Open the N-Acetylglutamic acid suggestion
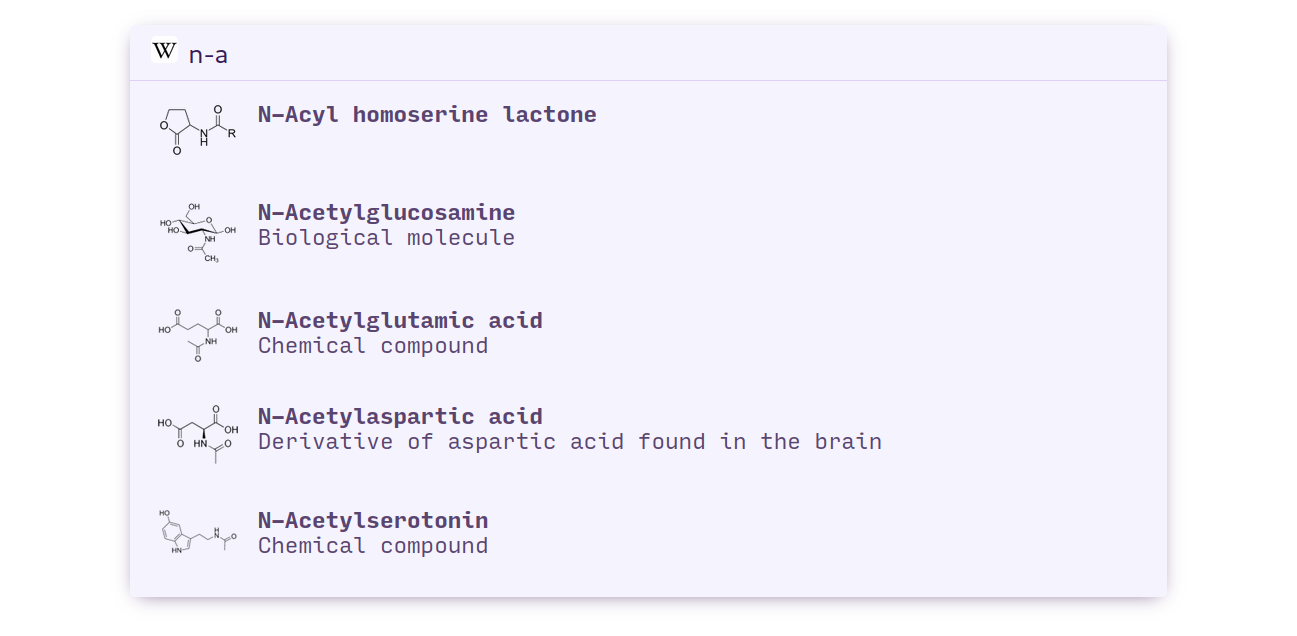This screenshot has width=1297, height=636. click(x=648, y=334)
